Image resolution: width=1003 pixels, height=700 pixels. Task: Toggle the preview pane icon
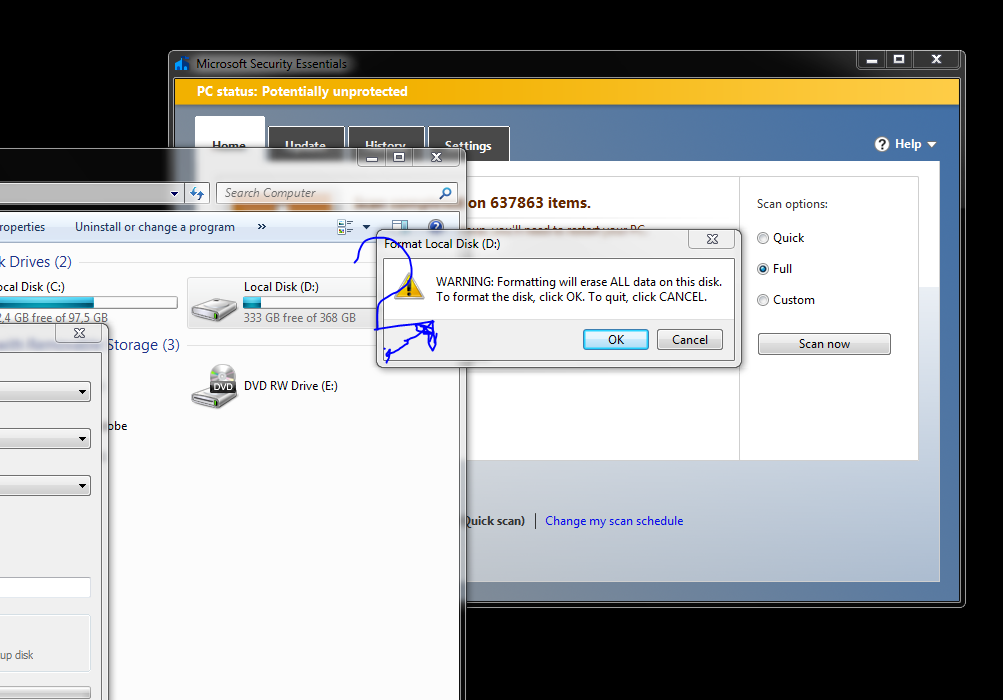400,226
